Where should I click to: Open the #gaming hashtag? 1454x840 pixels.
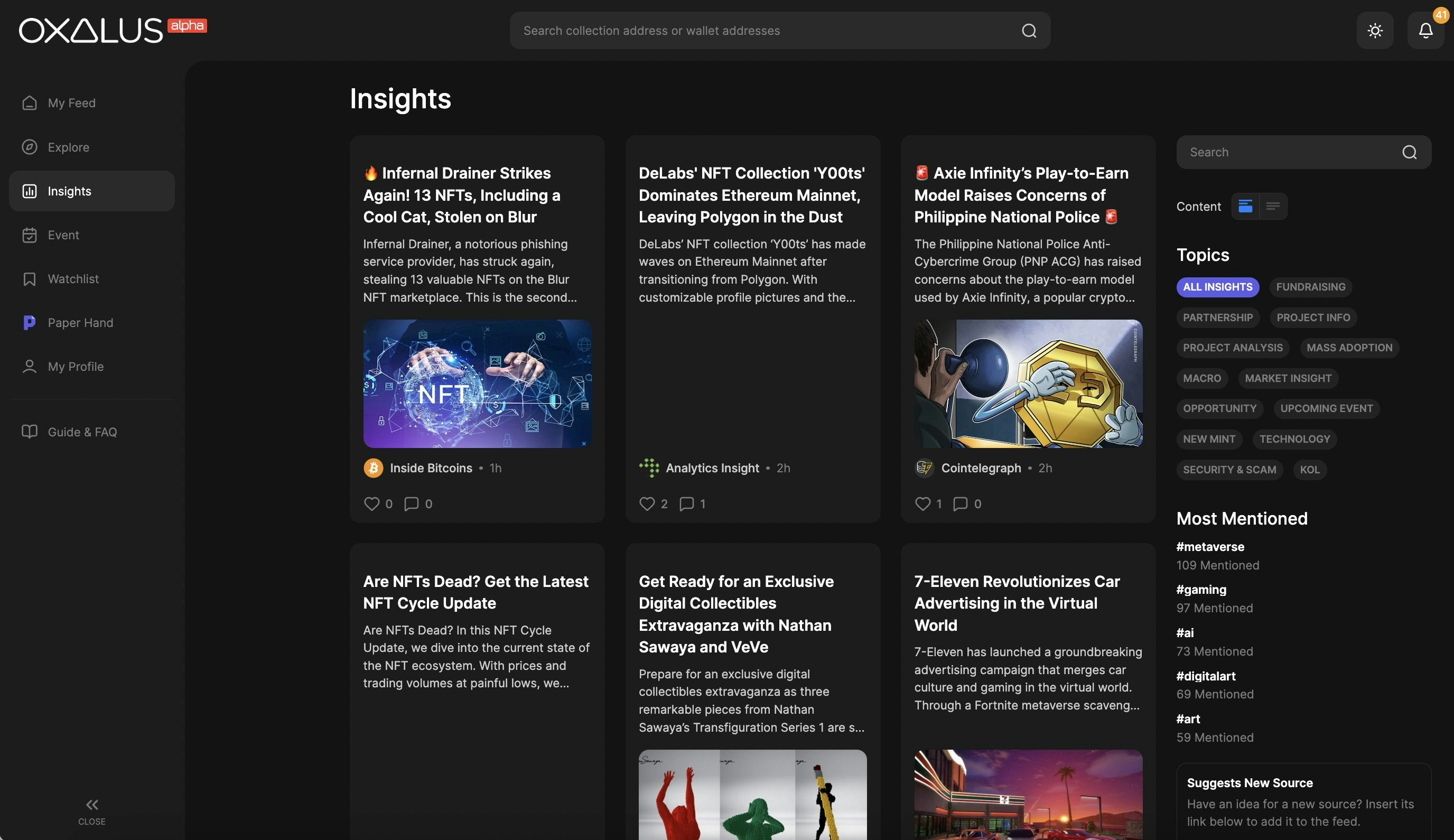point(1201,590)
